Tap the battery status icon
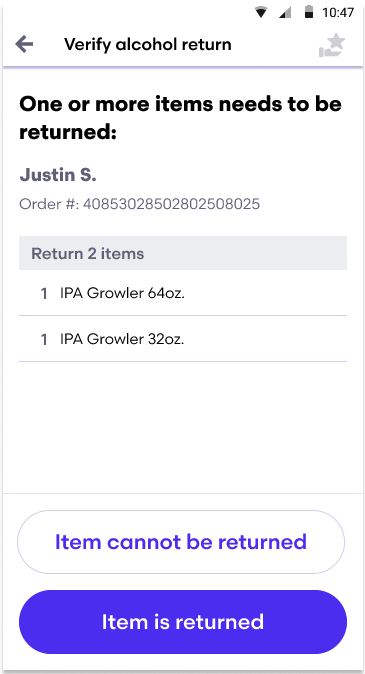Screen dimensions: 365x674 point(309,12)
